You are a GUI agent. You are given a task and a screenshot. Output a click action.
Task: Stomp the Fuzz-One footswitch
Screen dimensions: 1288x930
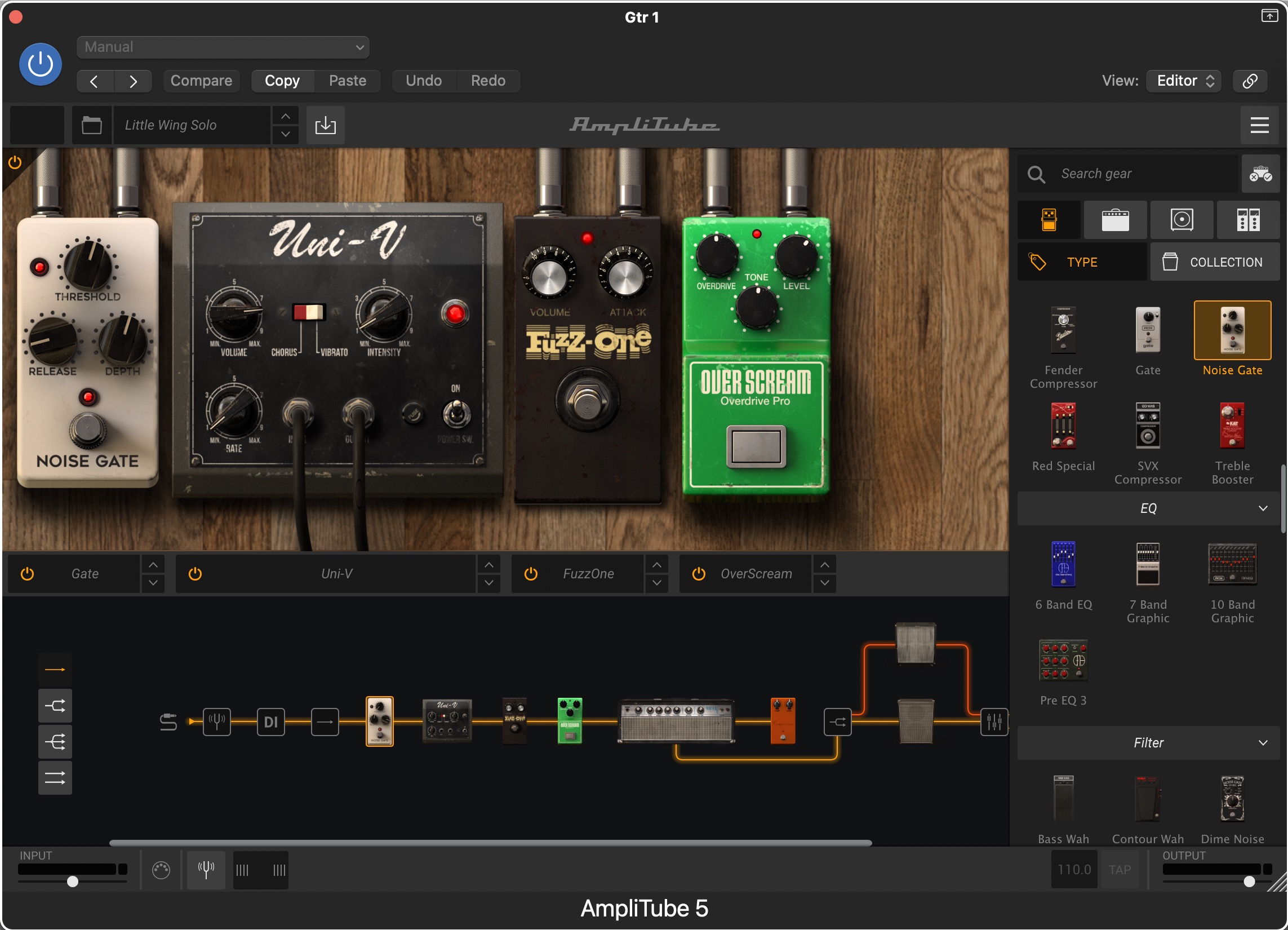point(587,400)
